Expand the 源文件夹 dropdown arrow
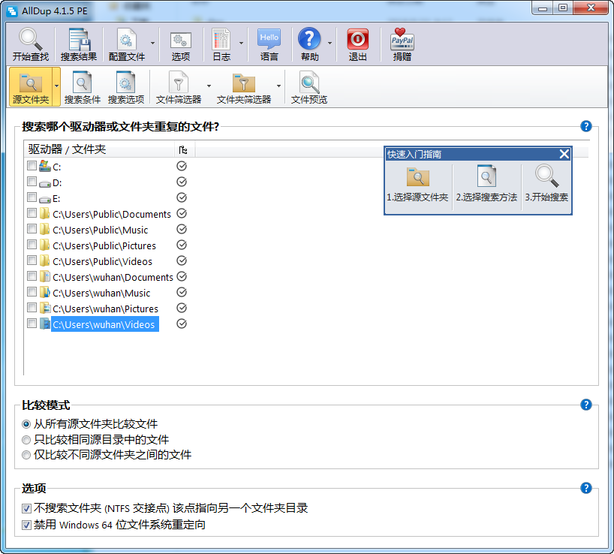Image resolution: width=614 pixels, height=554 pixels. (56, 86)
